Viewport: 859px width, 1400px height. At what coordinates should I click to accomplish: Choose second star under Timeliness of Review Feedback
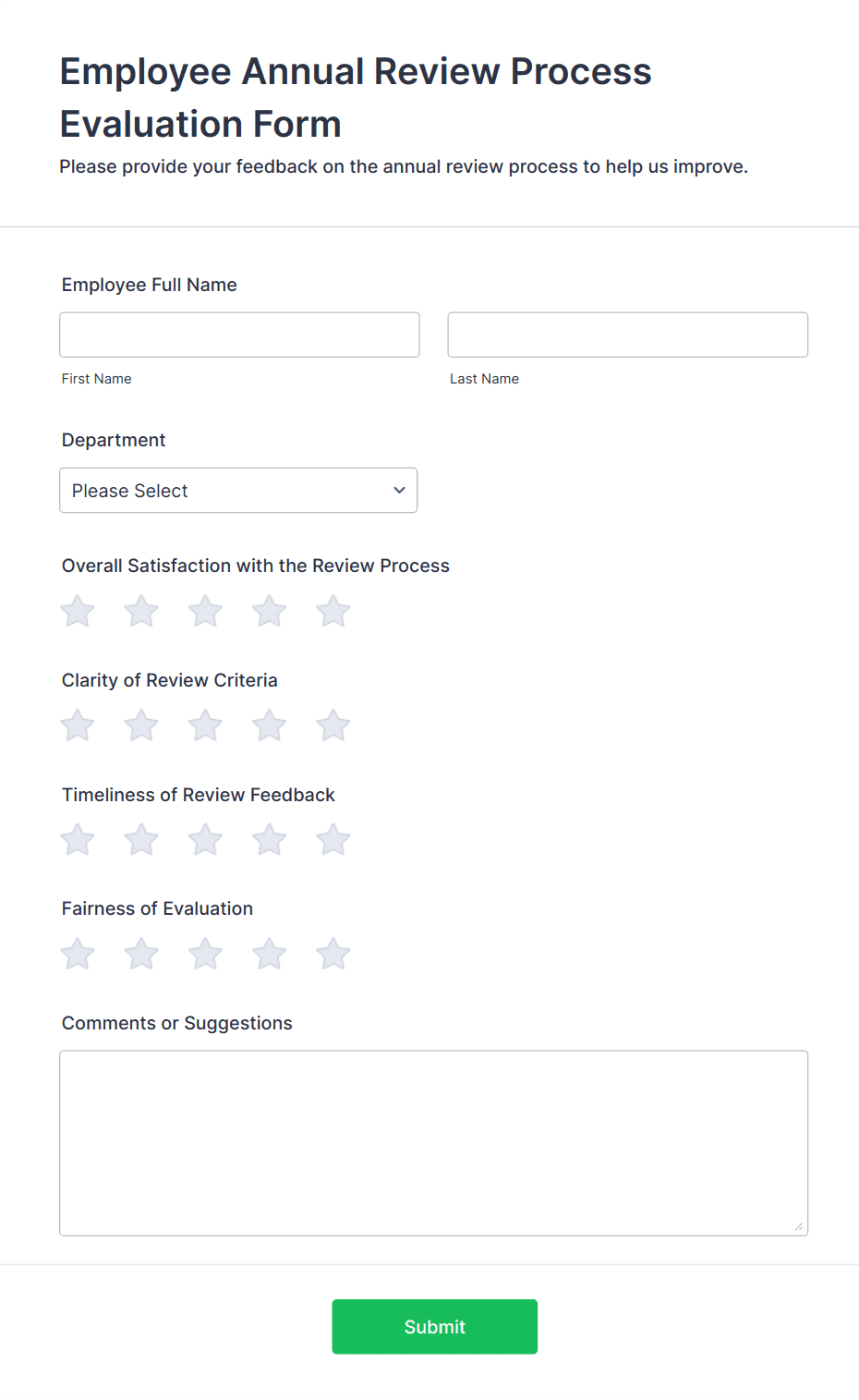click(x=141, y=840)
